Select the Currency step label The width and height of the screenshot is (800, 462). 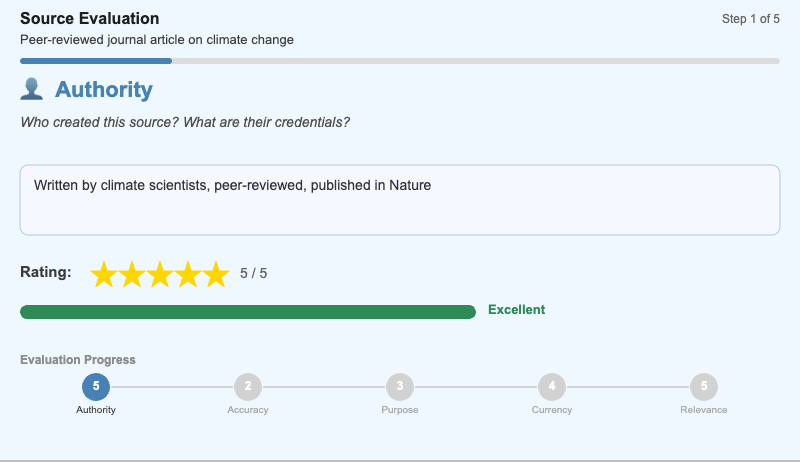coord(552,410)
